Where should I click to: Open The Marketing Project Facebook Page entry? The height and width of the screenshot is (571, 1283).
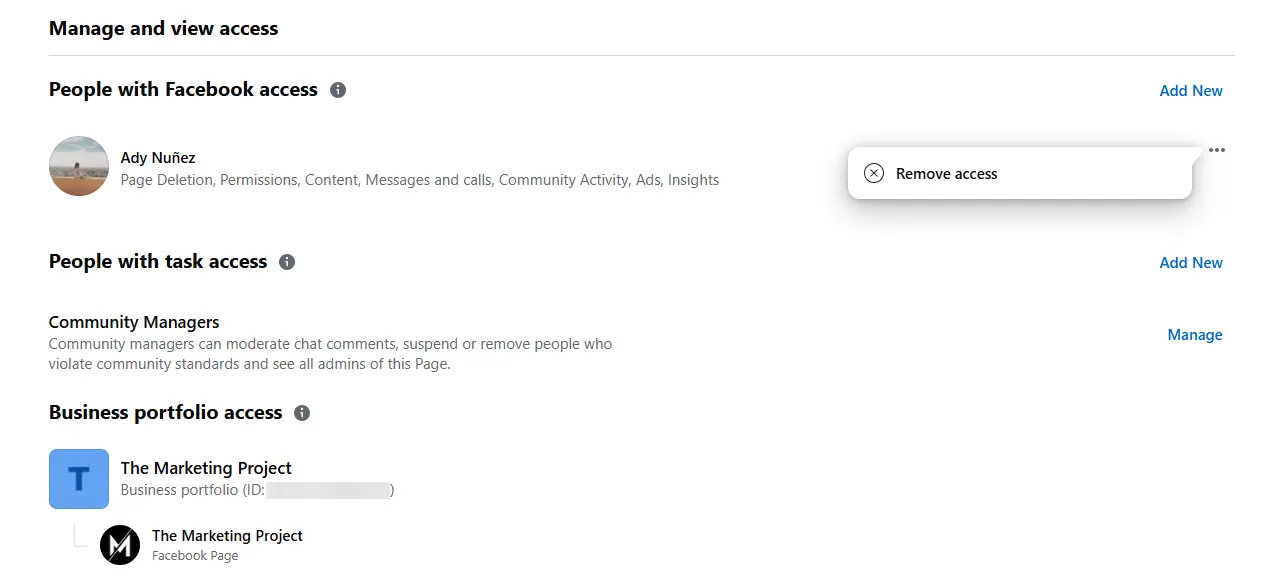point(227,536)
